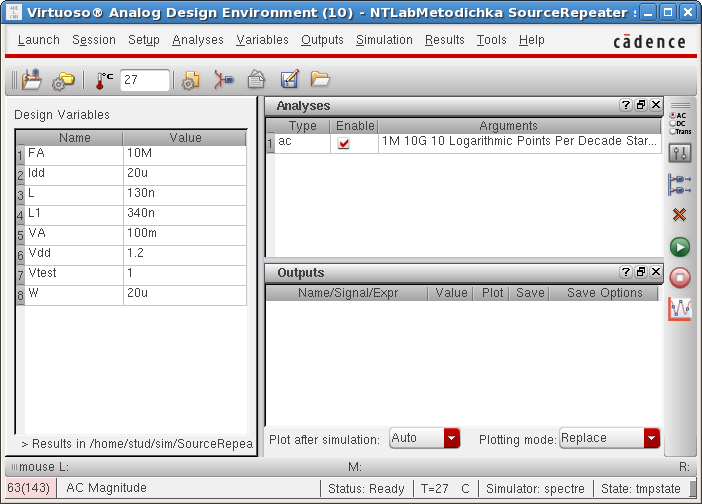702x504 pixels.
Task: Click the Name column header in Design Variables
Action: click(74, 138)
